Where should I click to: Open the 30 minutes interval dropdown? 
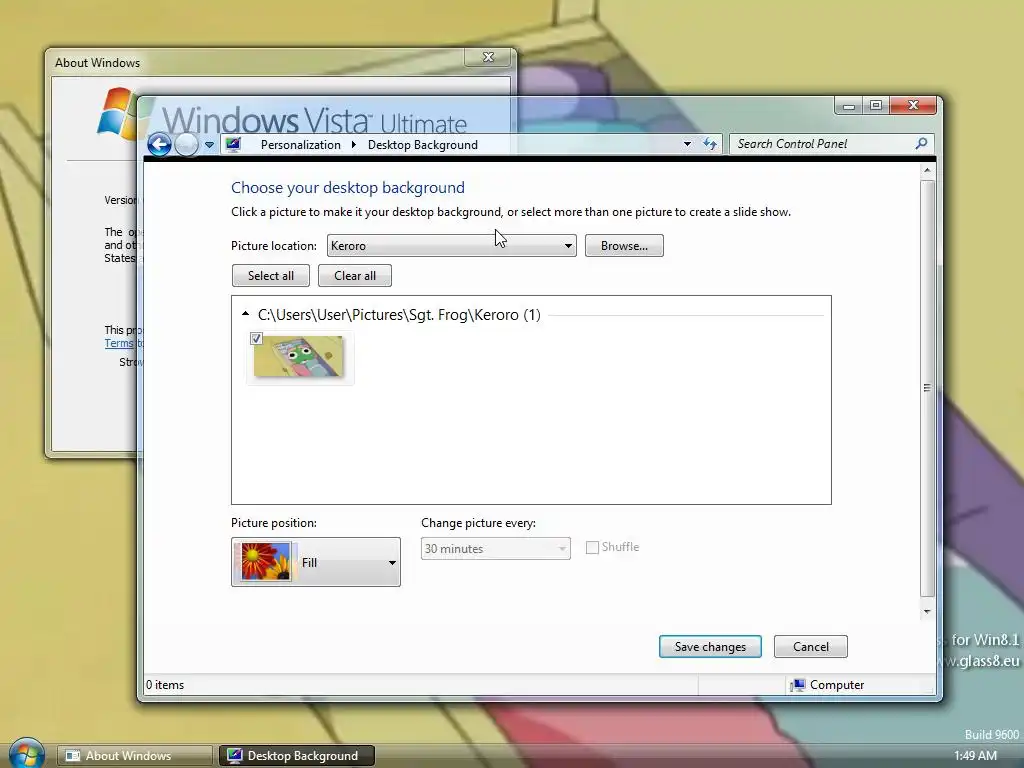point(496,549)
